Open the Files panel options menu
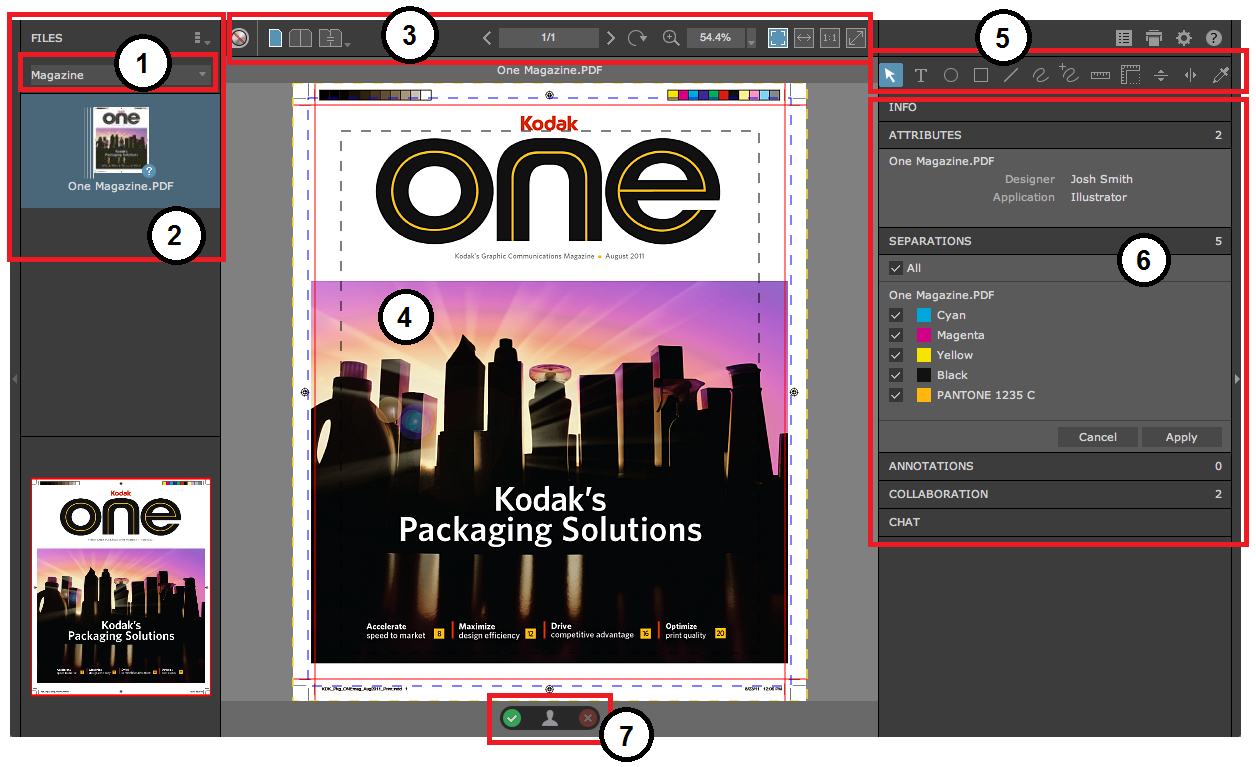The height and width of the screenshot is (767, 1256). 202,38
